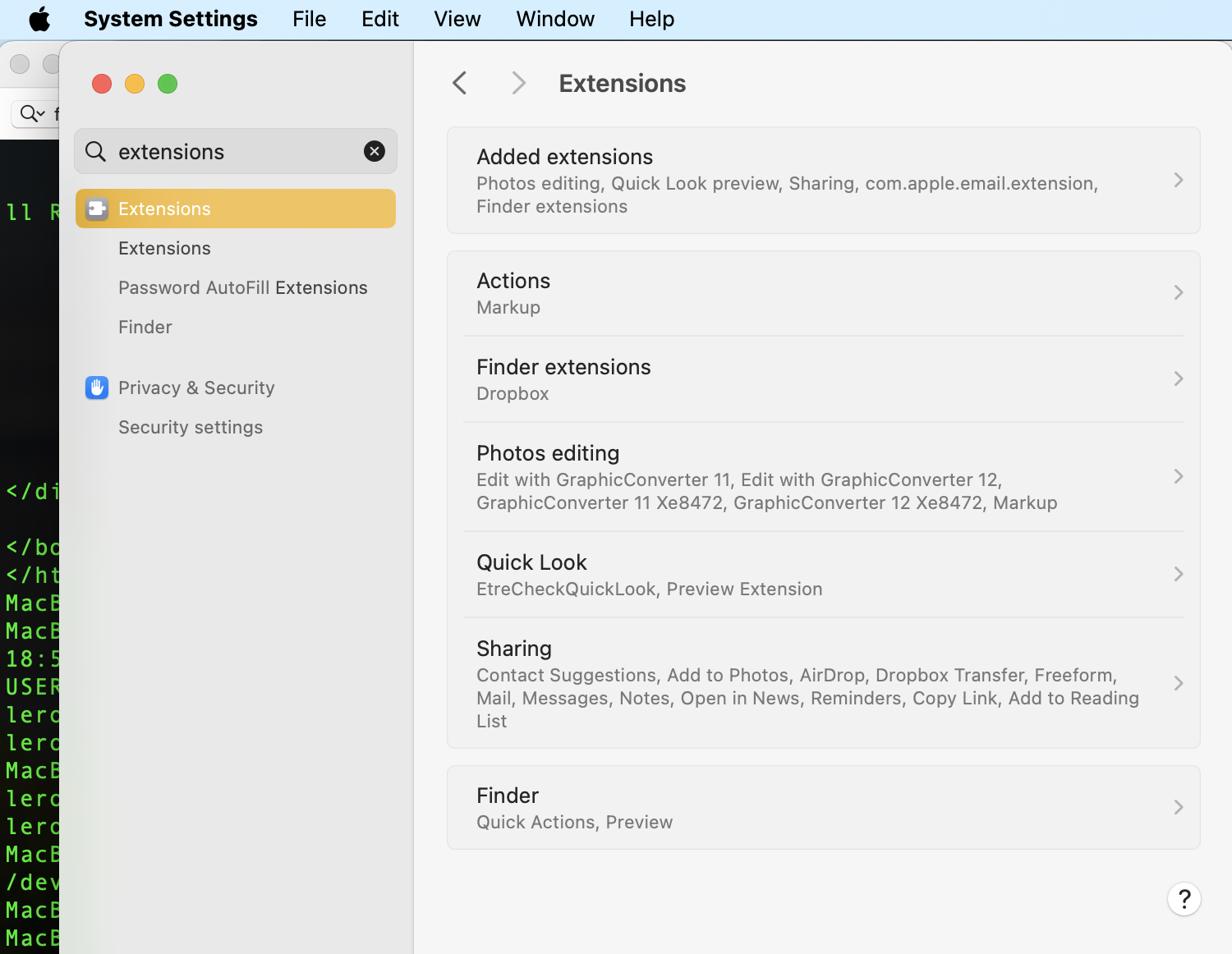Expand the Actions Markup row
The width and height of the screenshot is (1232, 954).
(1178, 293)
